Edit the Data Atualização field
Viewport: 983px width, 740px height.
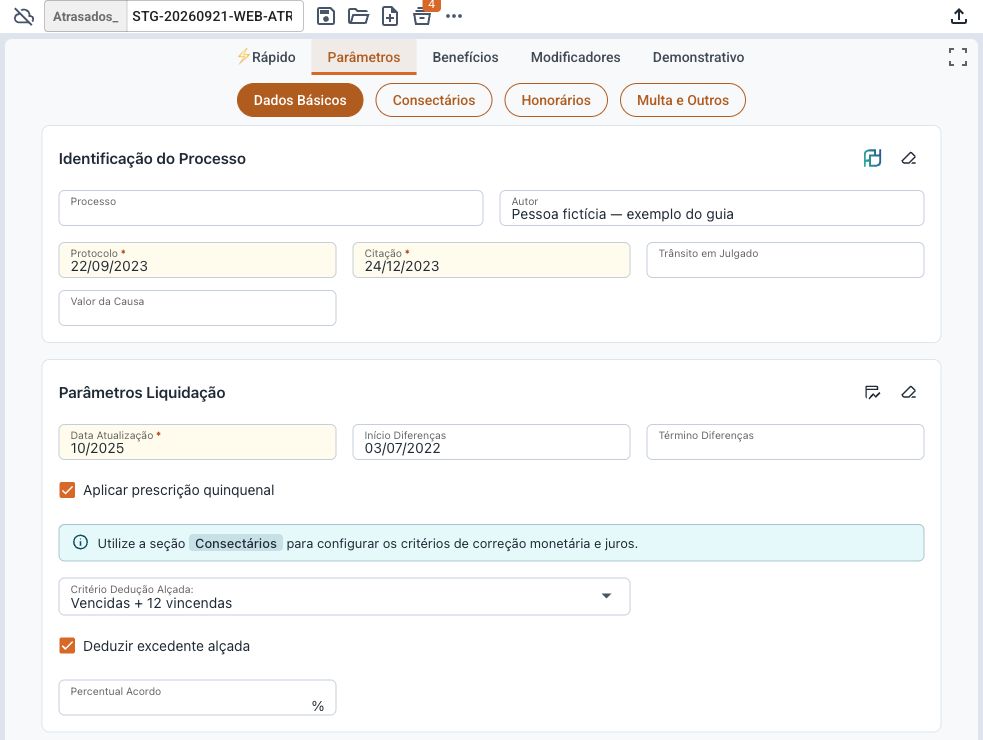[197, 442]
